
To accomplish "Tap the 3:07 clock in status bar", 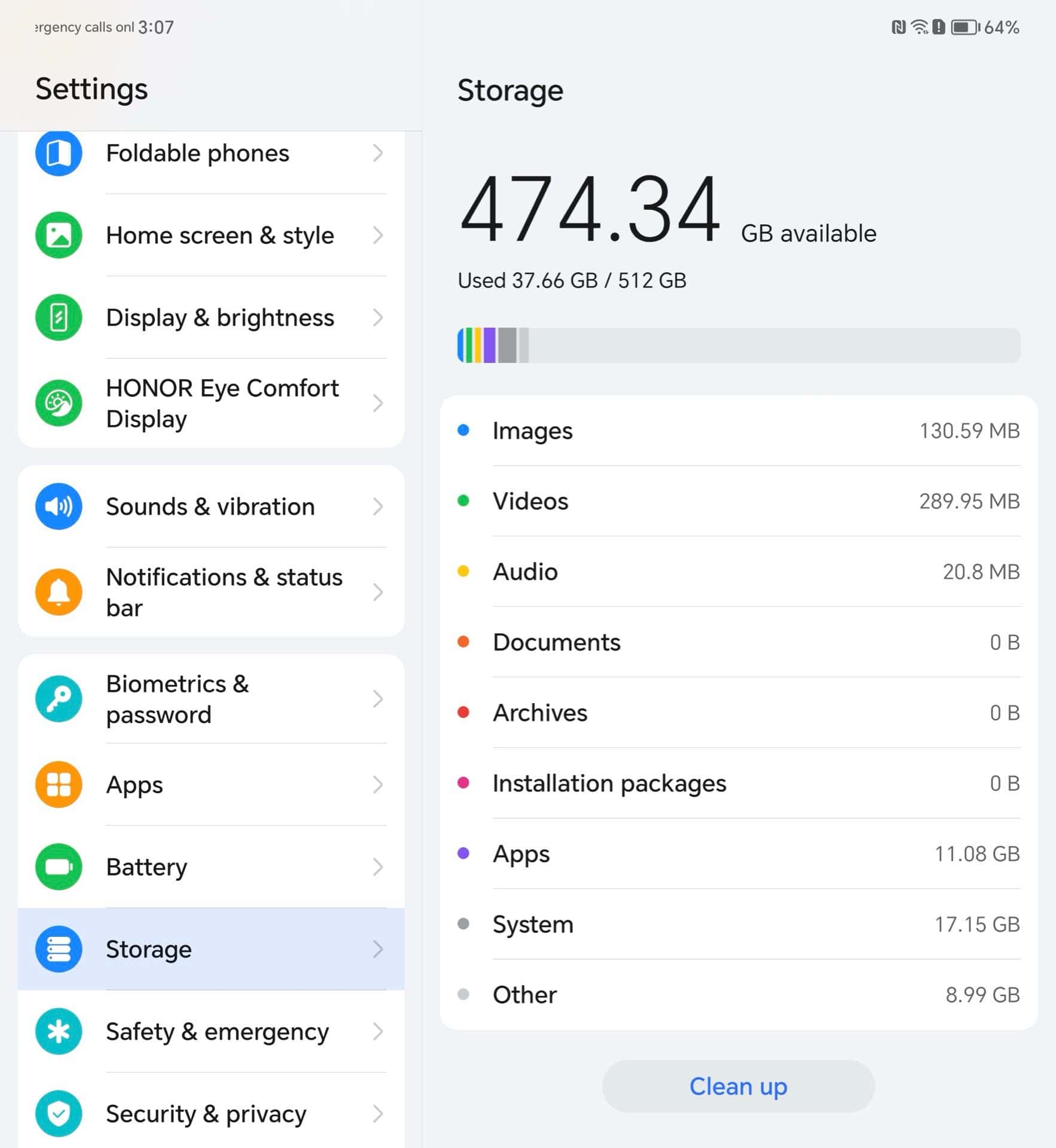I will [156, 27].
